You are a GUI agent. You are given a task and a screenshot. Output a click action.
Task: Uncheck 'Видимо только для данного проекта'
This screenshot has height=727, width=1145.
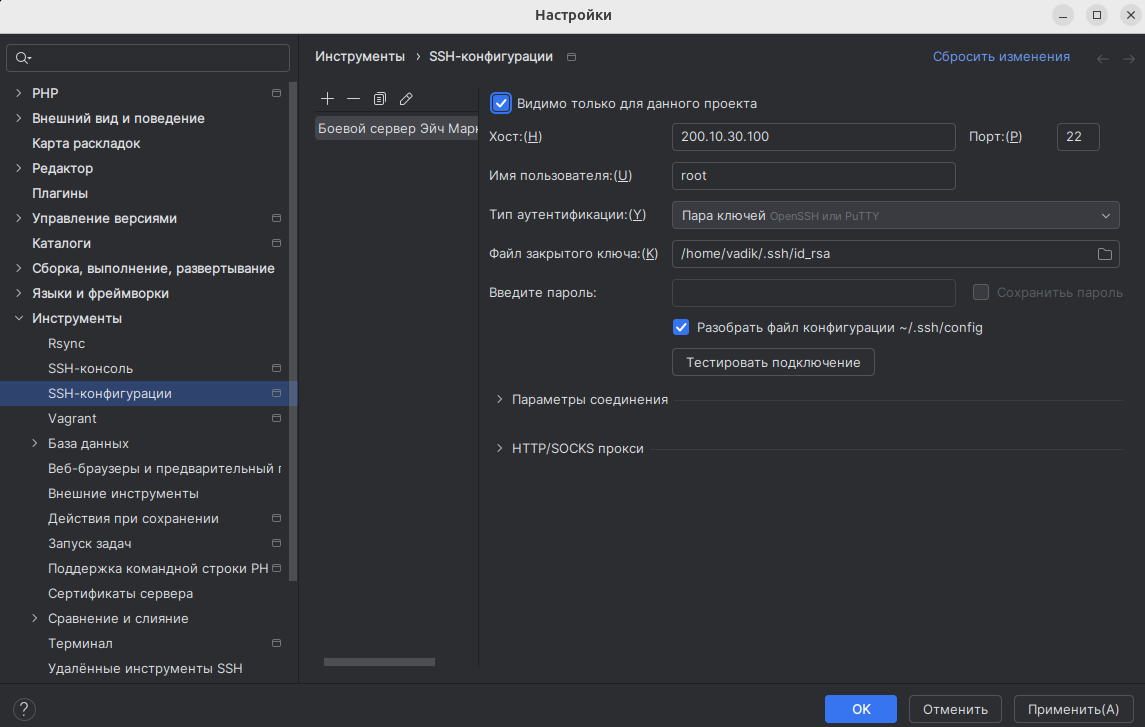tap(502, 103)
